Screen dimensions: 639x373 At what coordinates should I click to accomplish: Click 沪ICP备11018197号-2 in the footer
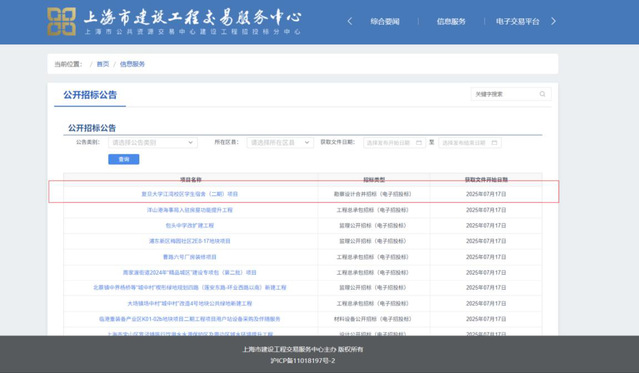coord(303,360)
